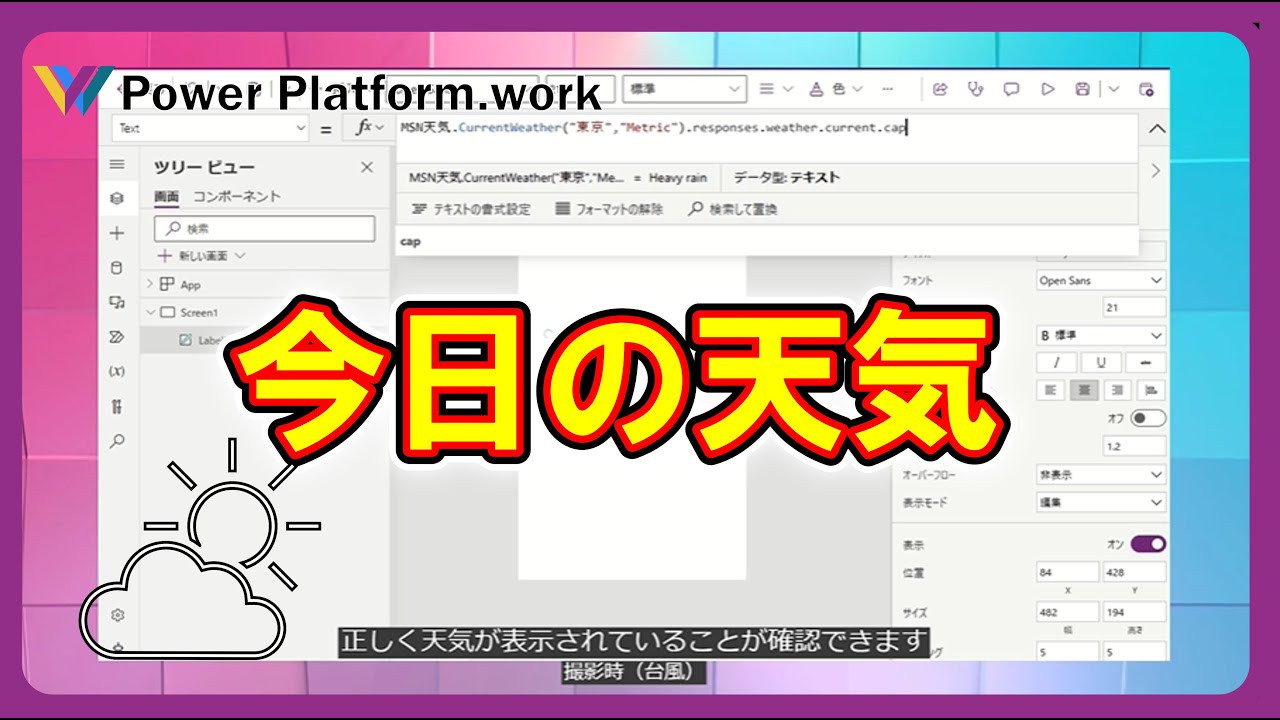Click 検索して置換 find and replace

click(733, 209)
